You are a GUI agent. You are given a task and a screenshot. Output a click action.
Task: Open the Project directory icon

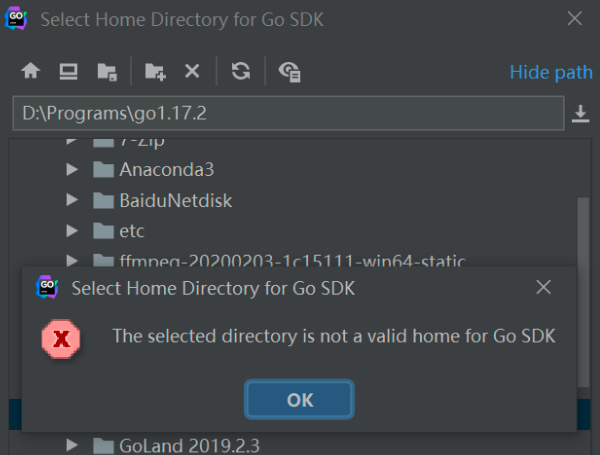pyautogui.click(x=107, y=72)
